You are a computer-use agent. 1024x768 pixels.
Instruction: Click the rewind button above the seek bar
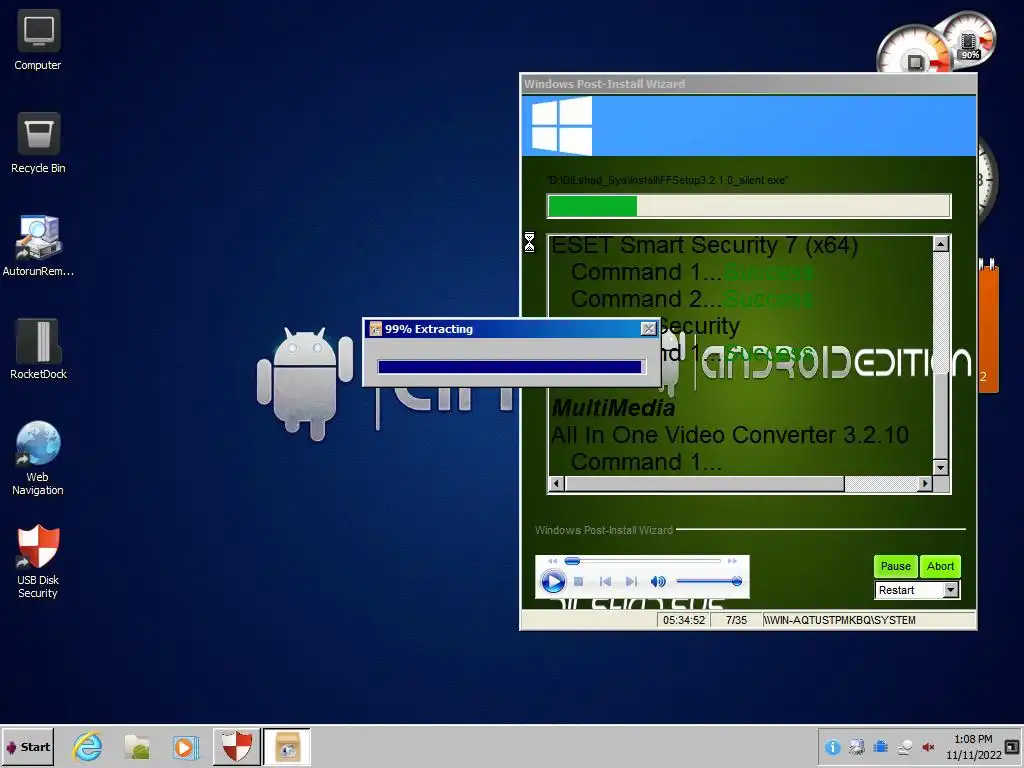pos(552,561)
